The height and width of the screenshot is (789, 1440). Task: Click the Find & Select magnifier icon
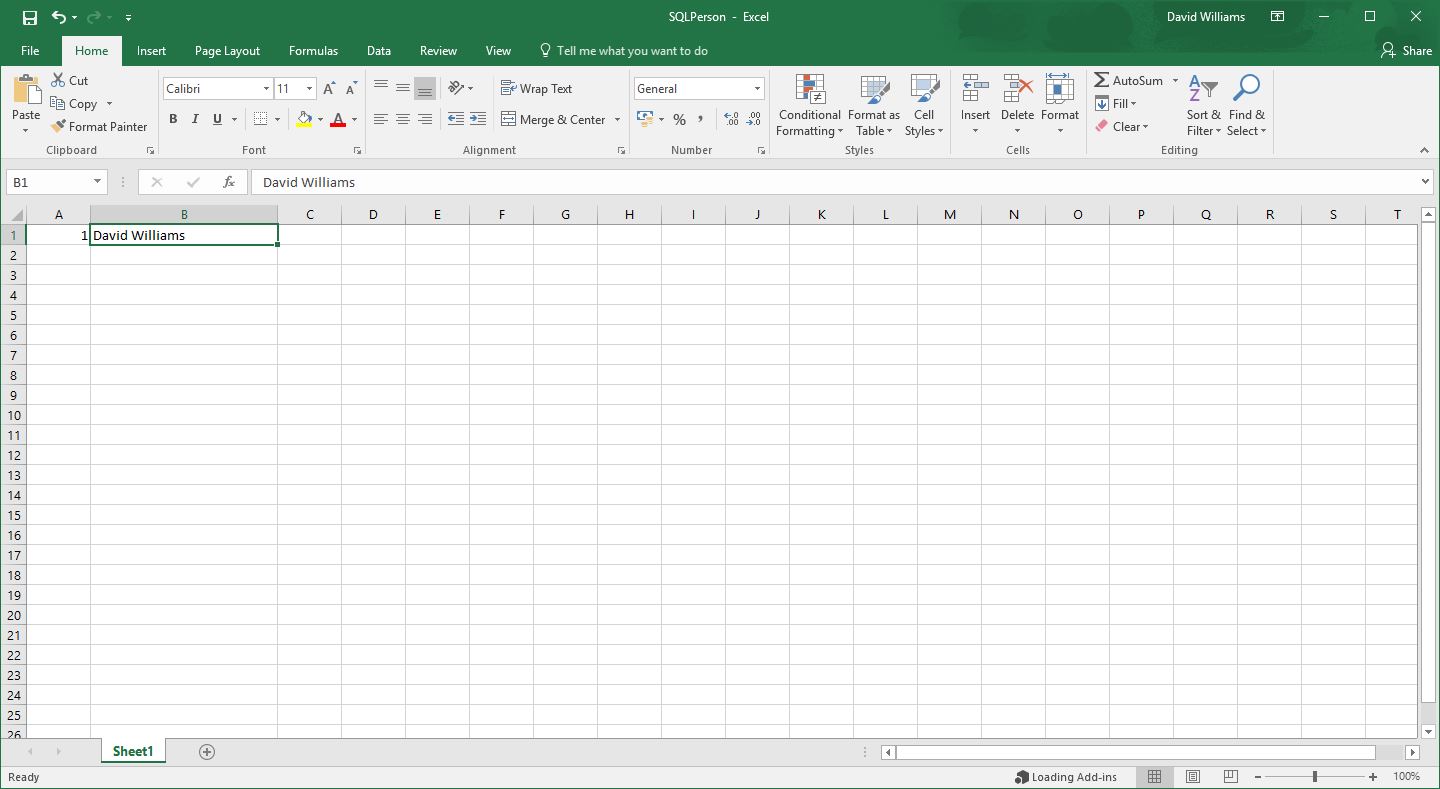point(1246,90)
